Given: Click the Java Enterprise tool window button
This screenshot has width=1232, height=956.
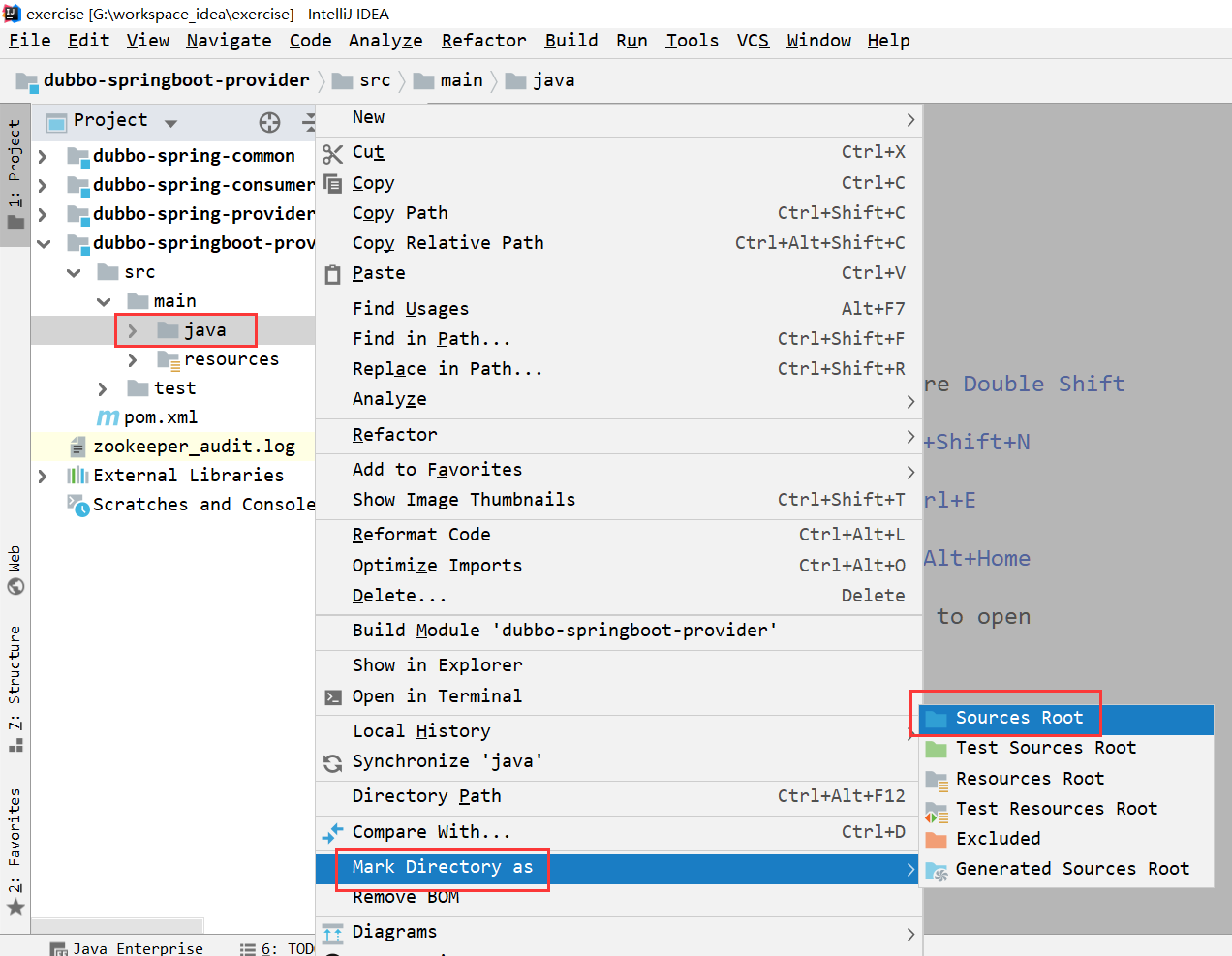Looking at the screenshot, I should tap(126, 948).
